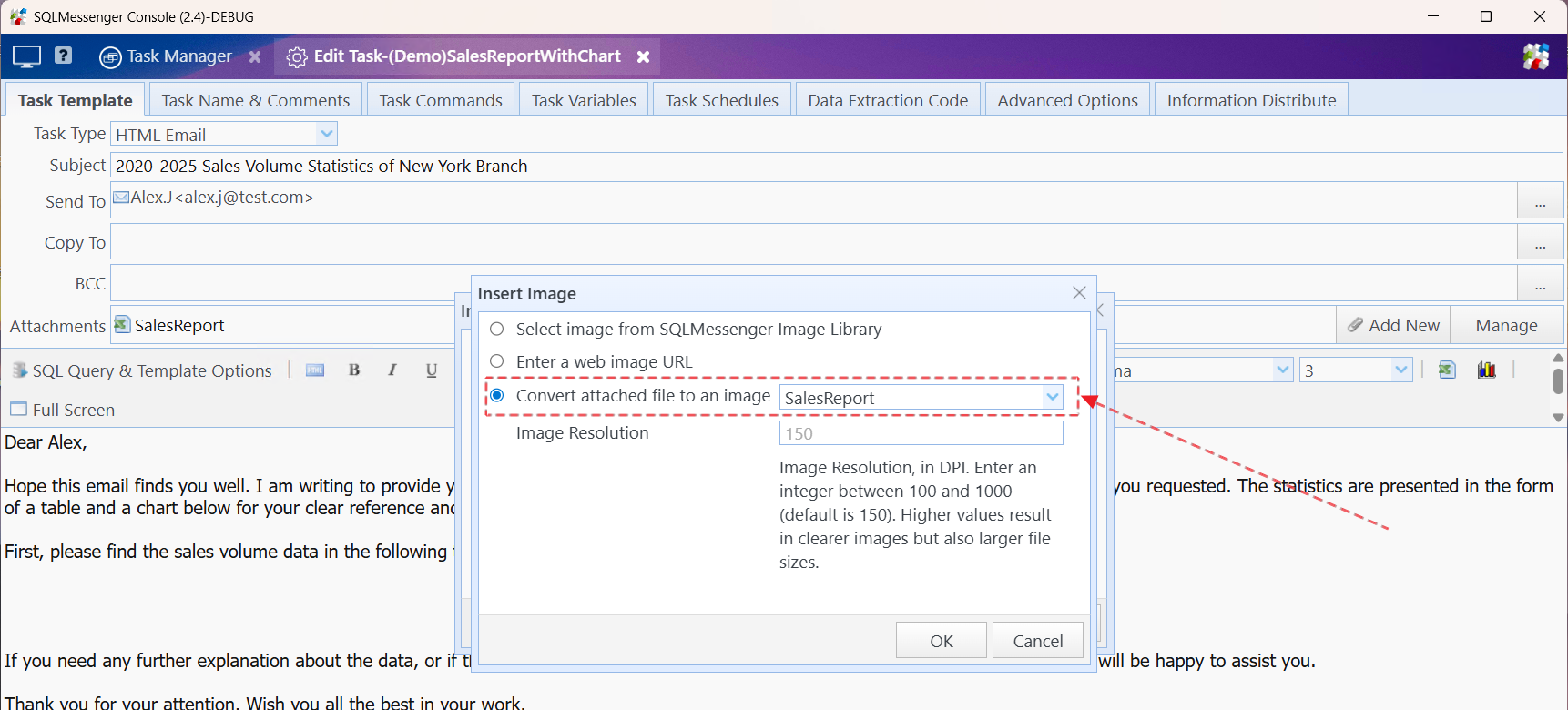Click Manage attachments button
This screenshot has width=1568, height=710.
tap(1506, 325)
